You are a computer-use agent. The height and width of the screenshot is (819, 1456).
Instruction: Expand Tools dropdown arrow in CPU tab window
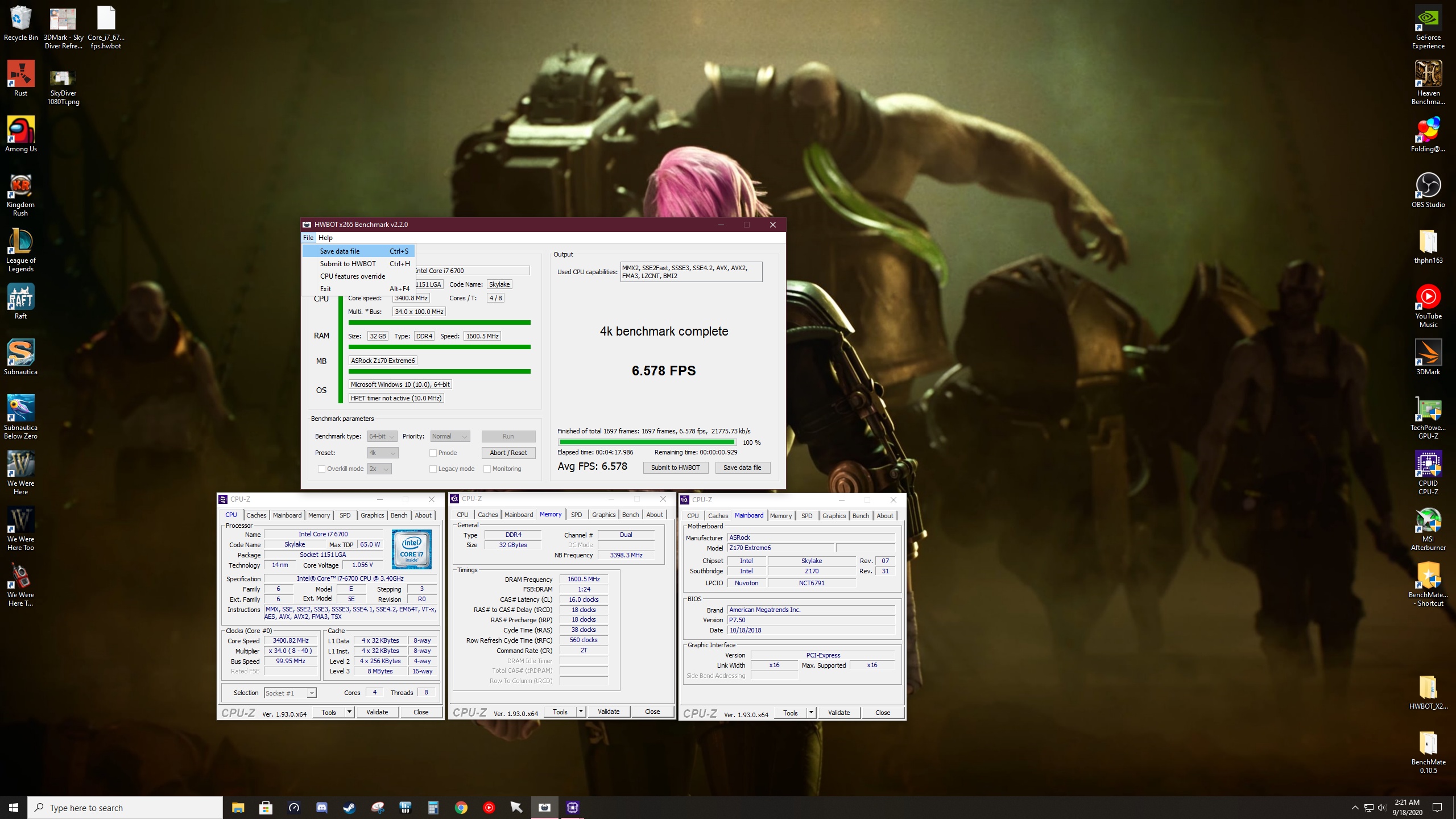[x=349, y=712]
